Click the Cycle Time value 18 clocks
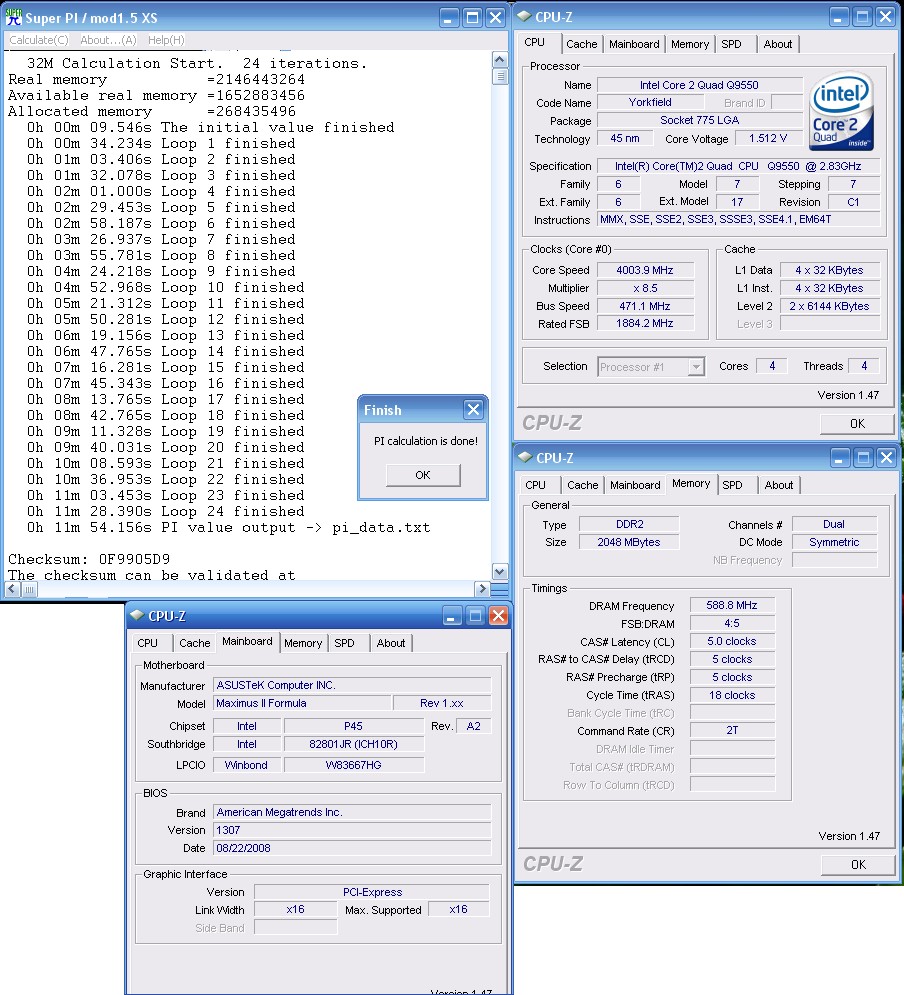904x995 pixels. click(731, 695)
